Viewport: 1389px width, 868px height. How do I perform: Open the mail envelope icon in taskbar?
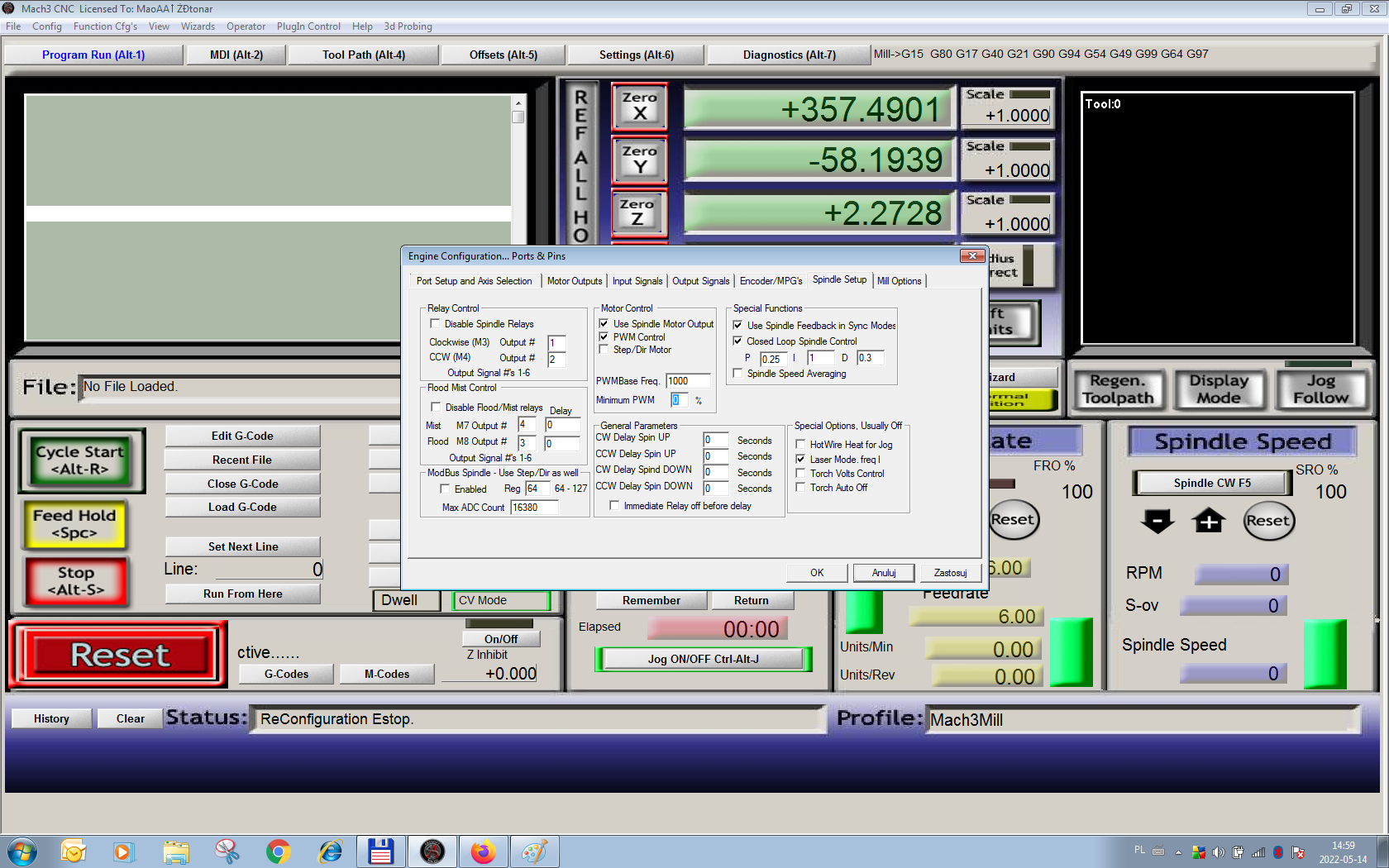point(73,851)
